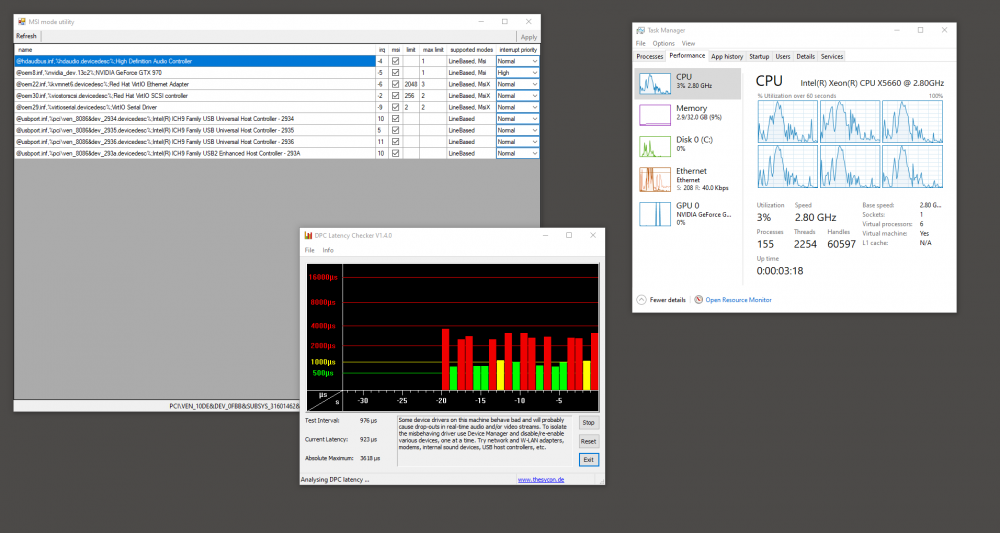Open the Memory usage graph thumbnail
Screen dimensions: 1000x533
pyautogui.click(x=654, y=115)
